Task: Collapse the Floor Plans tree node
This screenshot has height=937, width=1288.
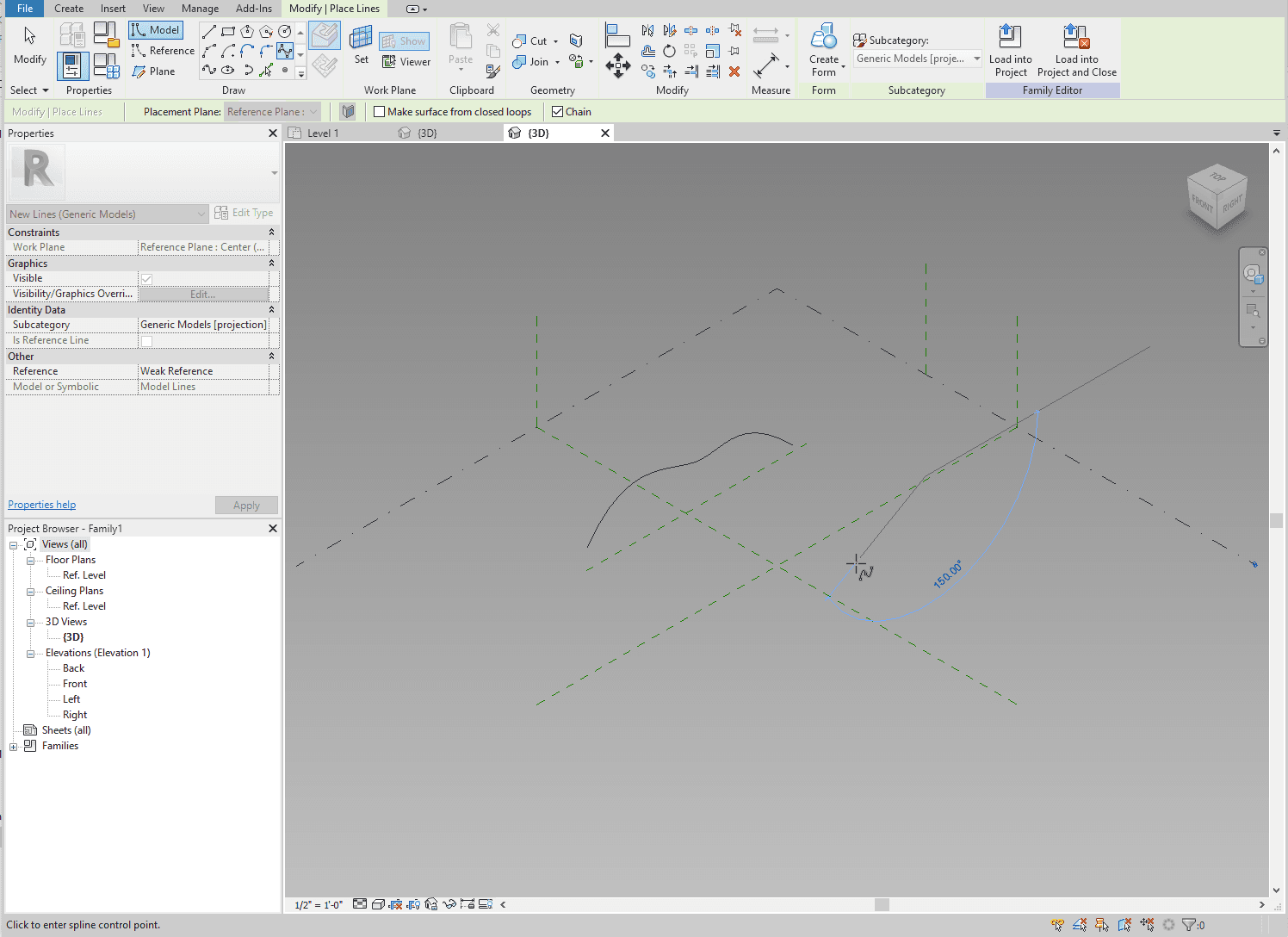Action: point(30,561)
